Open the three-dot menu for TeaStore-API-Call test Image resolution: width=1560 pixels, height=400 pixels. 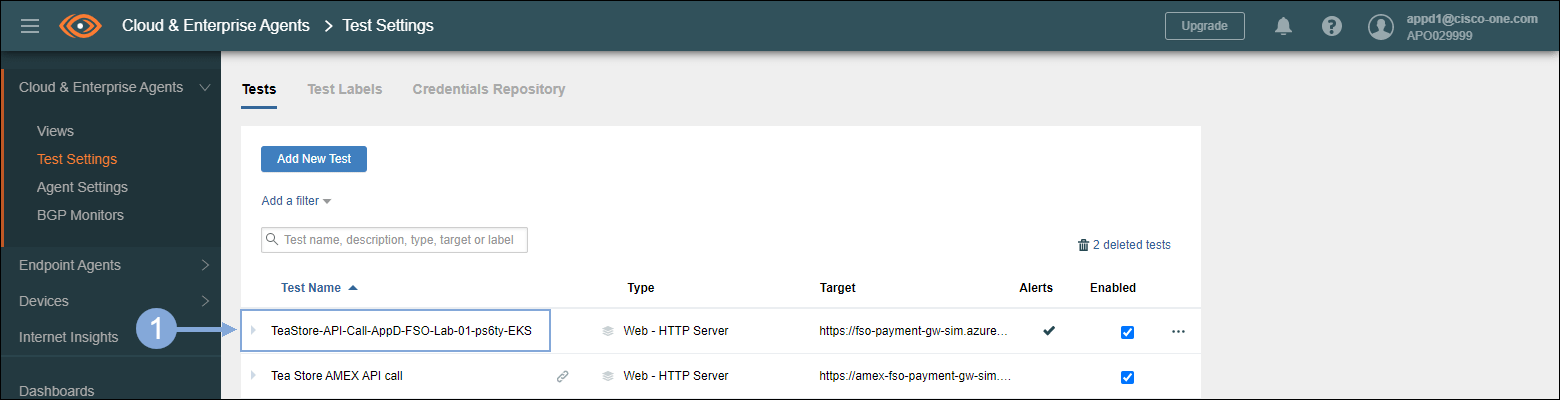[1178, 331]
